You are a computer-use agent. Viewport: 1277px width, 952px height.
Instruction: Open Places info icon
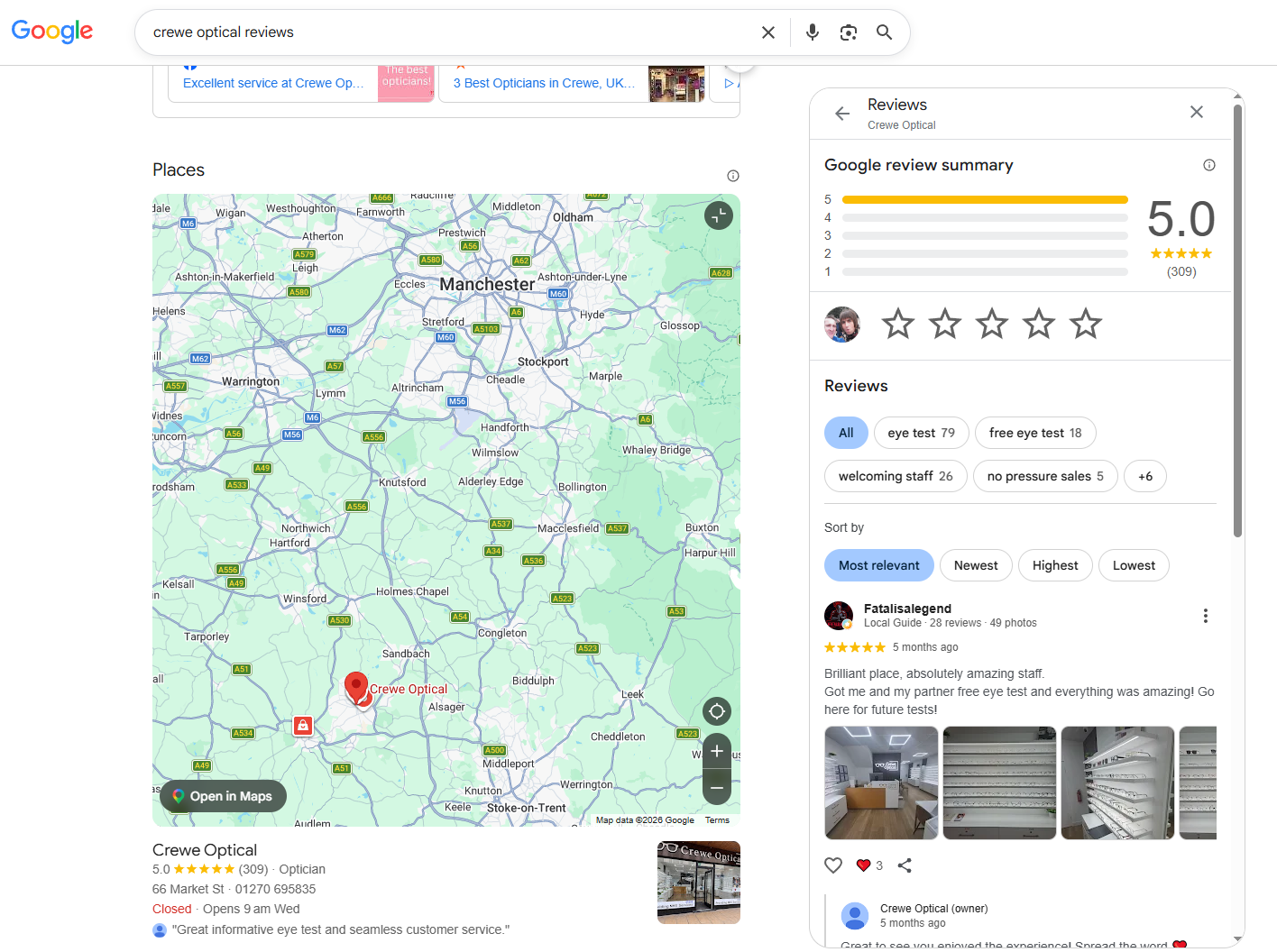[733, 176]
